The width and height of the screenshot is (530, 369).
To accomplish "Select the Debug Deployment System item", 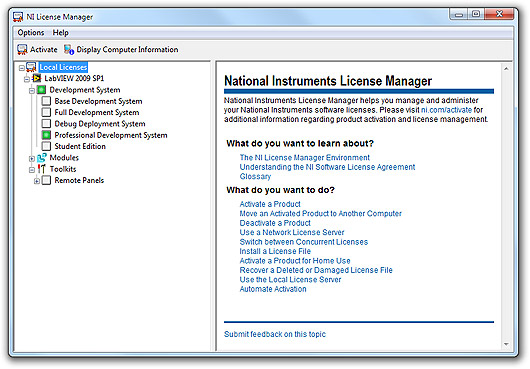I will [x=100, y=124].
